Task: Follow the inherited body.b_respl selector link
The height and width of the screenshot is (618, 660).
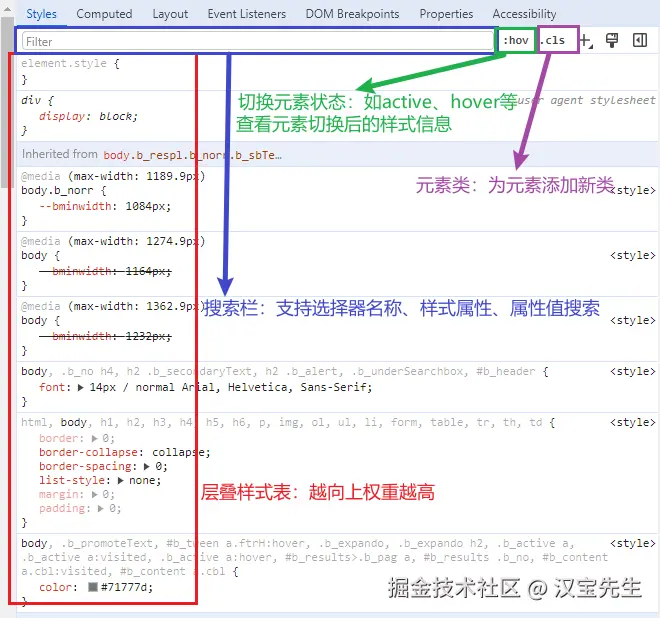Action: click(193, 155)
